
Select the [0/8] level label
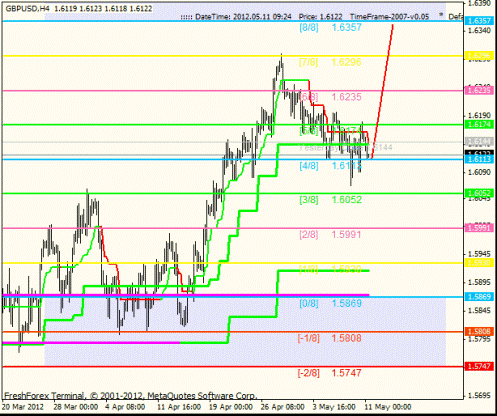pos(309,303)
